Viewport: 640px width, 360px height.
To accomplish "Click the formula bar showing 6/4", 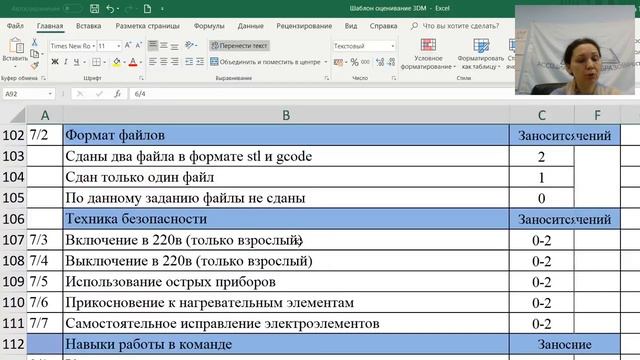I will tap(322, 94).
